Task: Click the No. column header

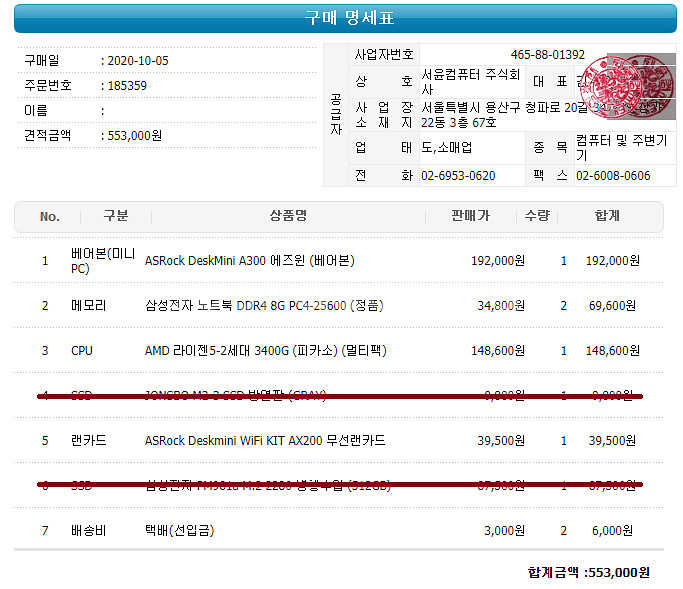Action: [50, 217]
